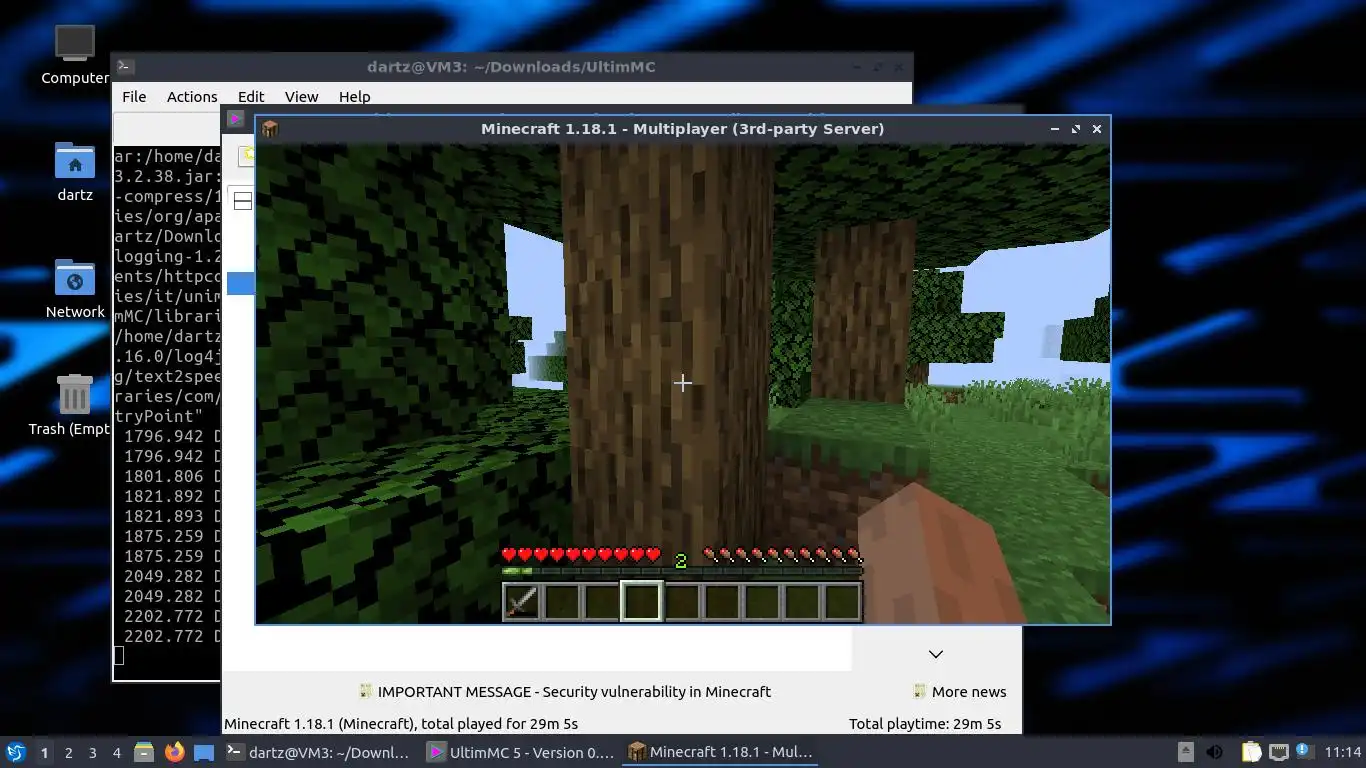Open the Edit menu in the terminal
This screenshot has height=768, width=1366.
(251, 97)
